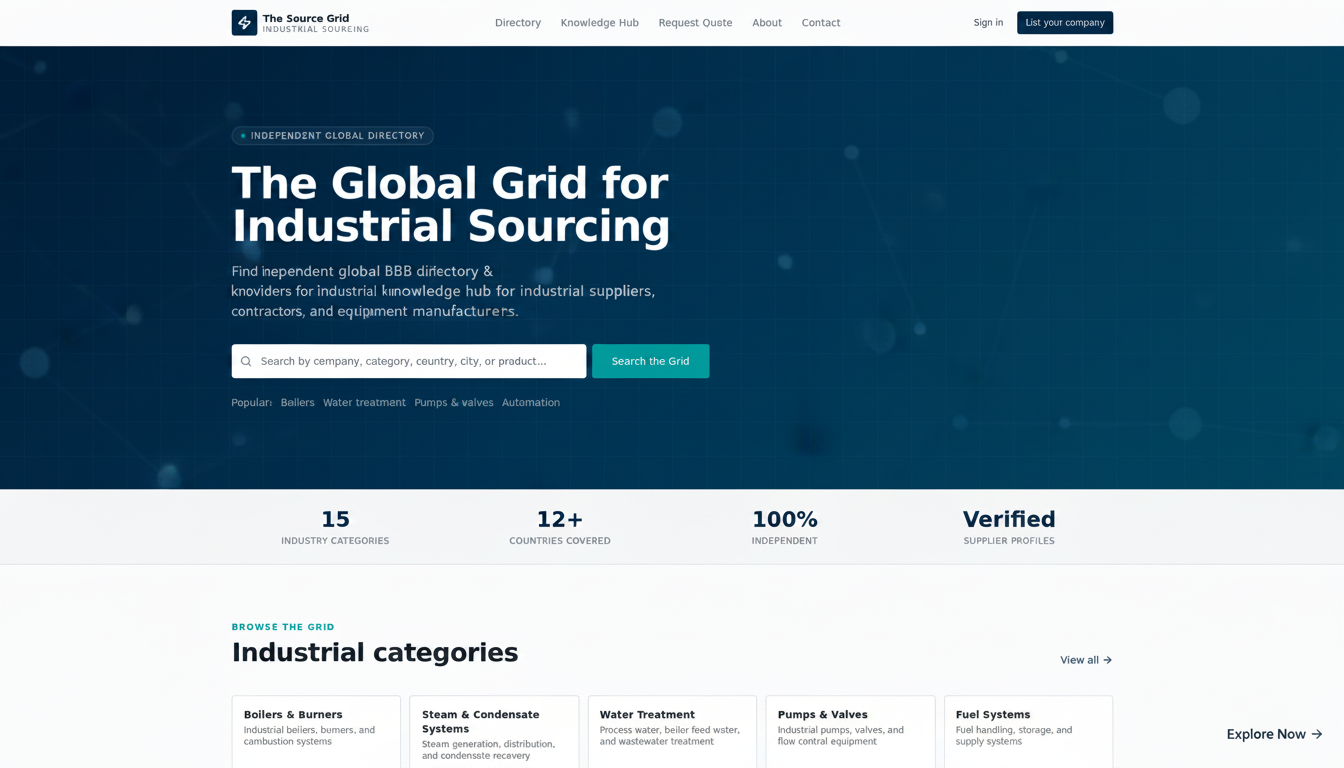Image resolution: width=1344 pixels, height=768 pixels.
Task: Click the Browse the Grid label
Action: (x=283, y=627)
